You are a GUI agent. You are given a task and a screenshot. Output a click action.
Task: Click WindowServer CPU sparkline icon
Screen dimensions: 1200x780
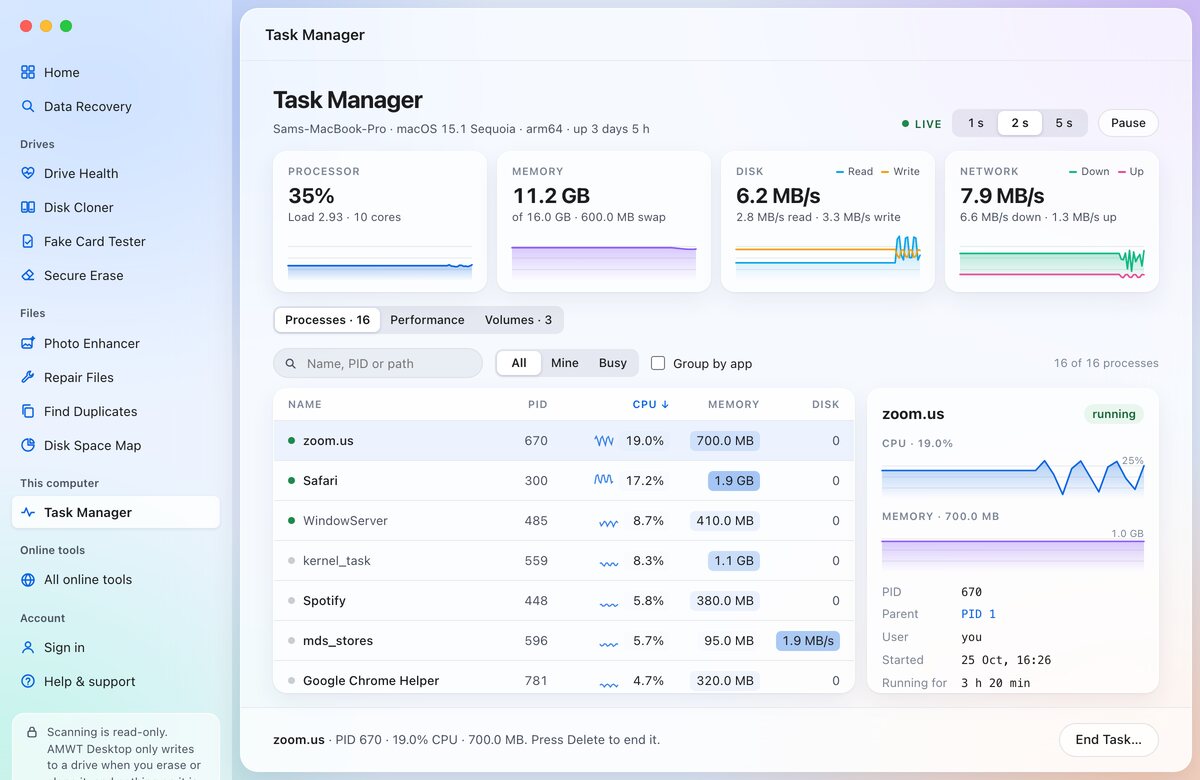click(608, 522)
